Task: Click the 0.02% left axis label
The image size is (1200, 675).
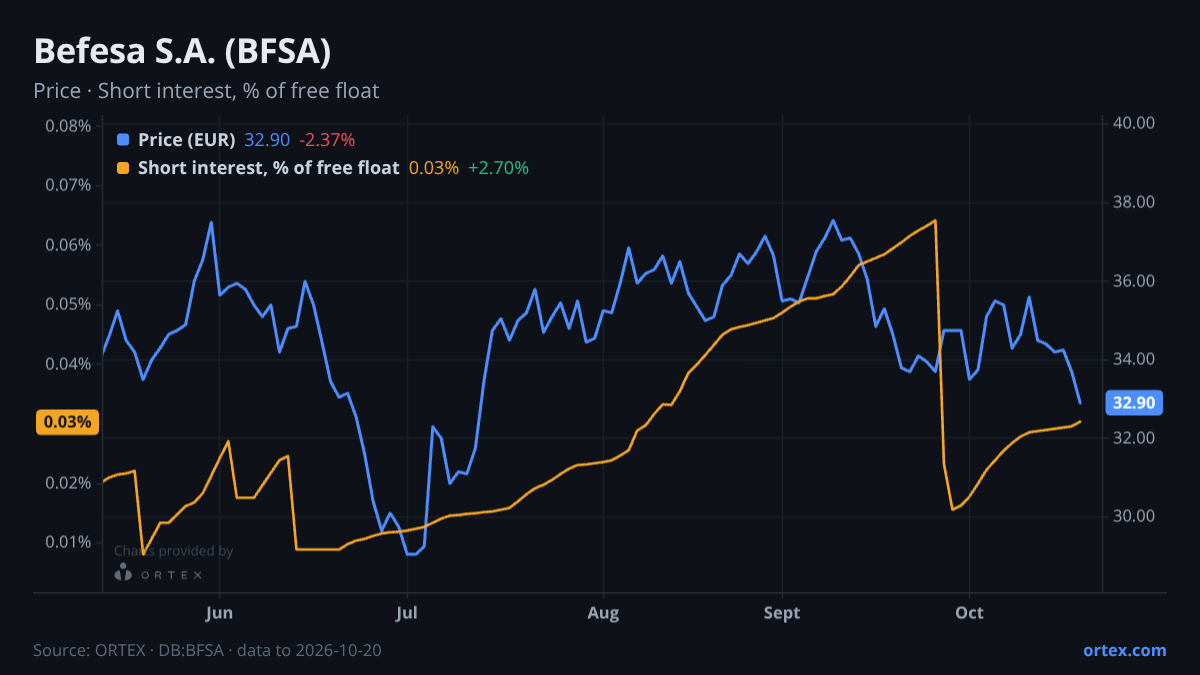Action: pyautogui.click(x=68, y=483)
